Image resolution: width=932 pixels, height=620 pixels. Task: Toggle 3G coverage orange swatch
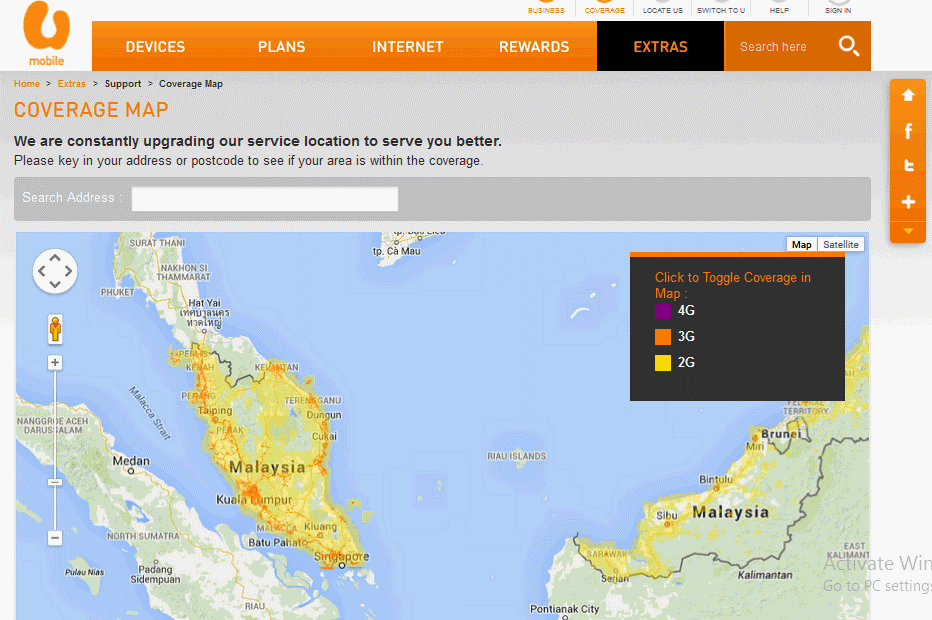[663, 337]
